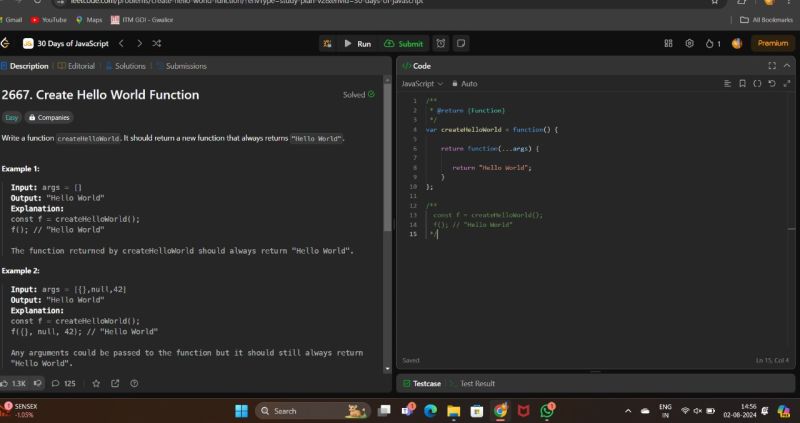
Task: Open WhatsApp from the taskbar
Action: [x=547, y=411]
